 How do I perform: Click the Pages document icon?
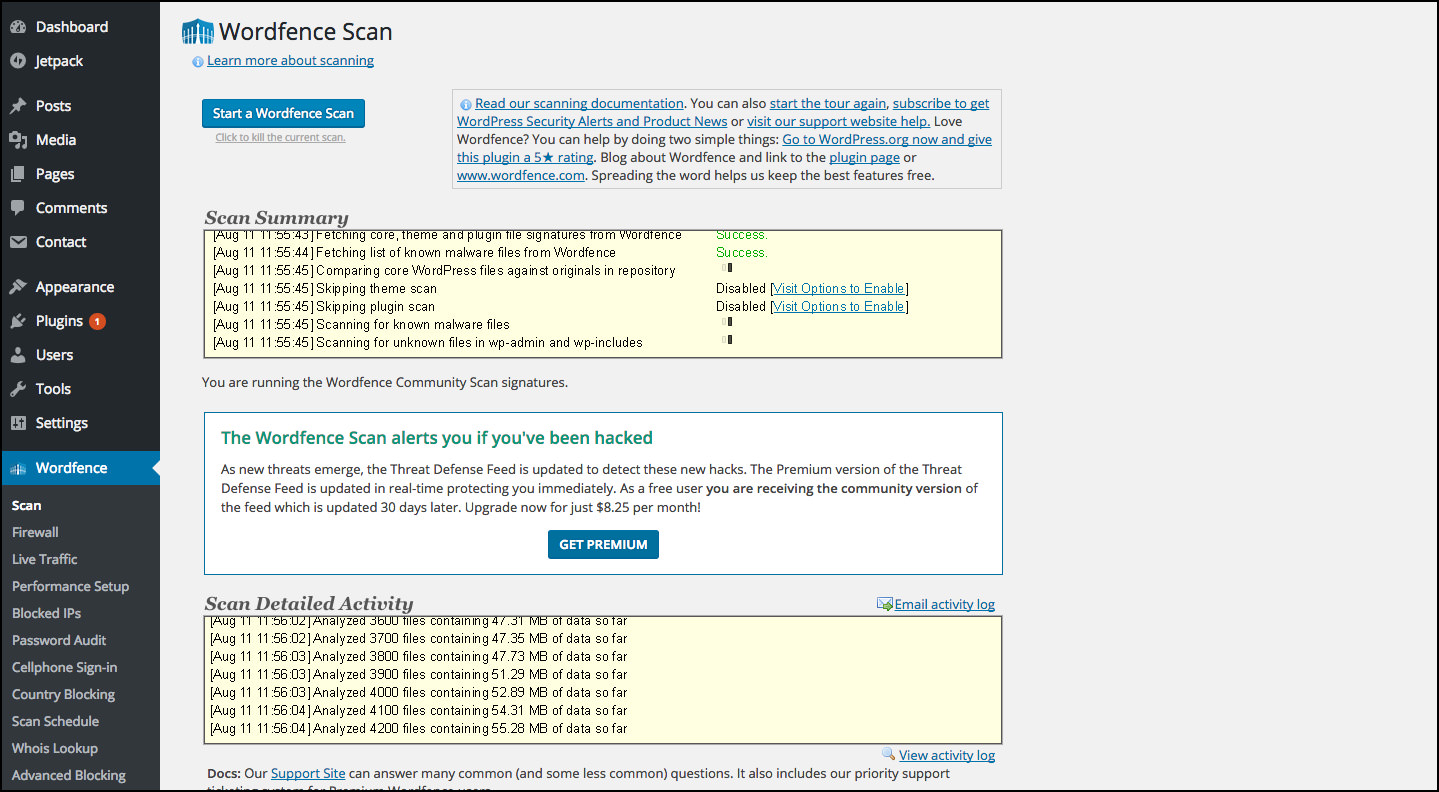(x=18, y=174)
